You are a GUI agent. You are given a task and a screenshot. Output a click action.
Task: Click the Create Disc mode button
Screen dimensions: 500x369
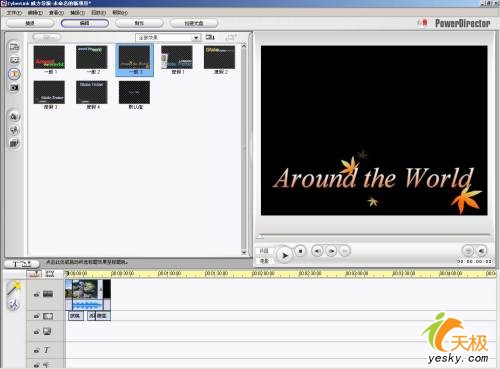(x=194, y=23)
